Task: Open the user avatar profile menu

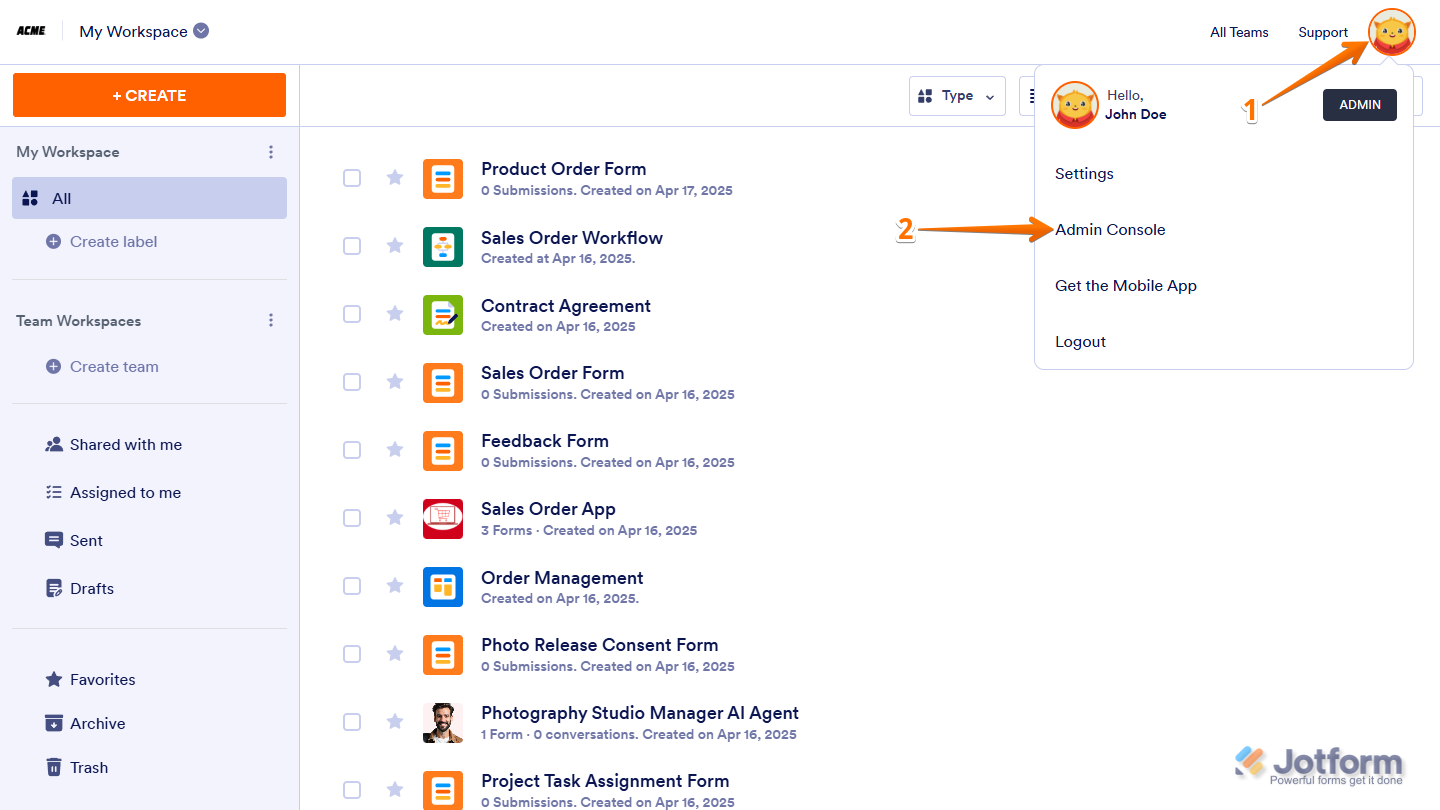Action: point(1392,32)
